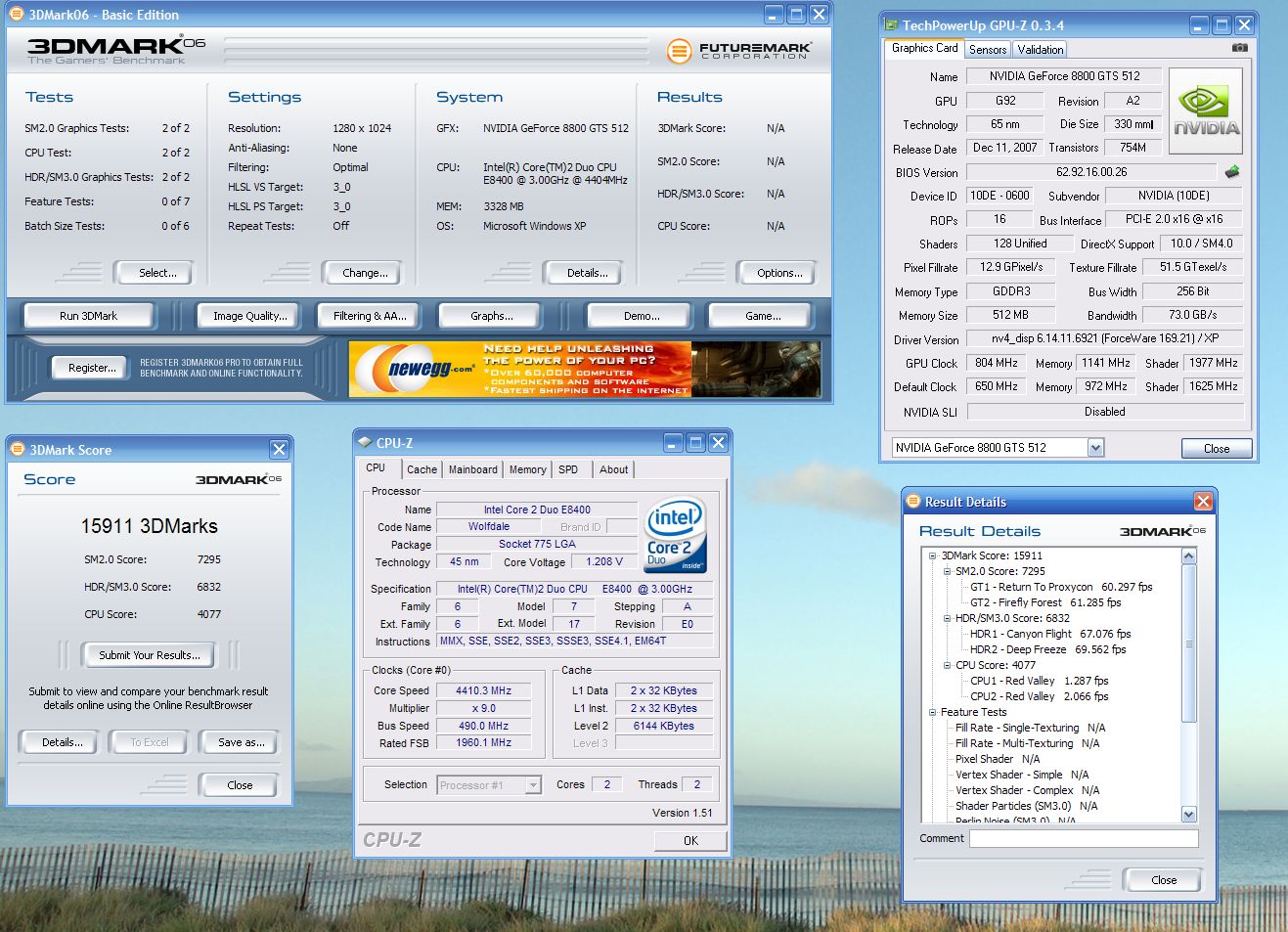Collapse the Feature Tests tree node
This screenshot has height=932, width=1288.
coord(933,712)
